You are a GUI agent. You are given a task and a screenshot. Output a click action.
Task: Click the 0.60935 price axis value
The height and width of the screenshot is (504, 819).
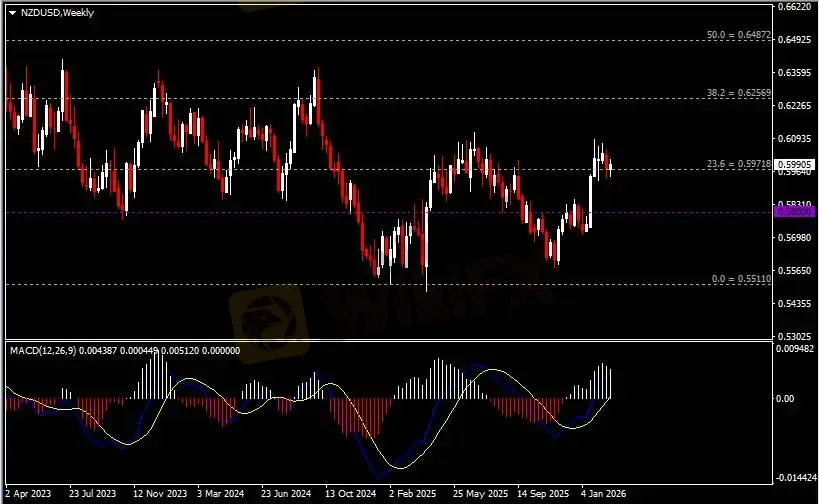(x=797, y=139)
